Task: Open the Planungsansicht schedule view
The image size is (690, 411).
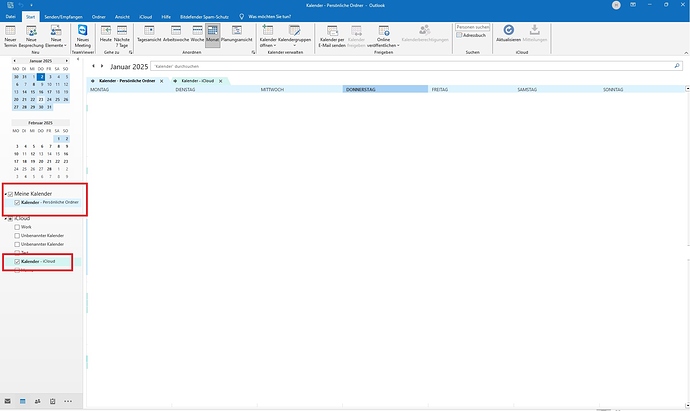Action: (237, 34)
